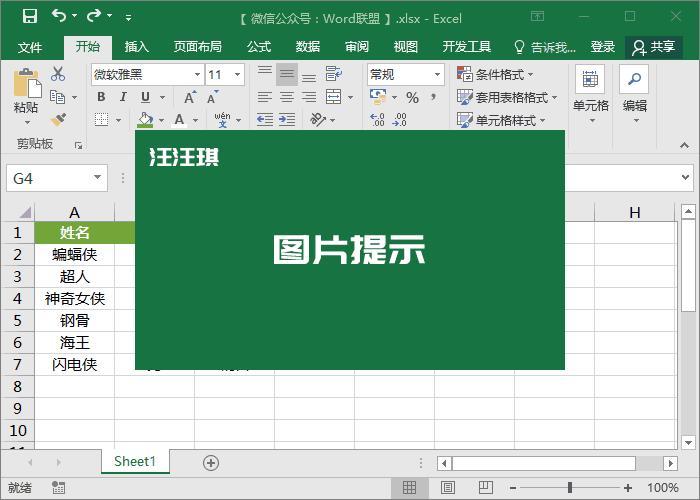Open number format dropdown 常规
Screen dimensions: 700x500
438,75
